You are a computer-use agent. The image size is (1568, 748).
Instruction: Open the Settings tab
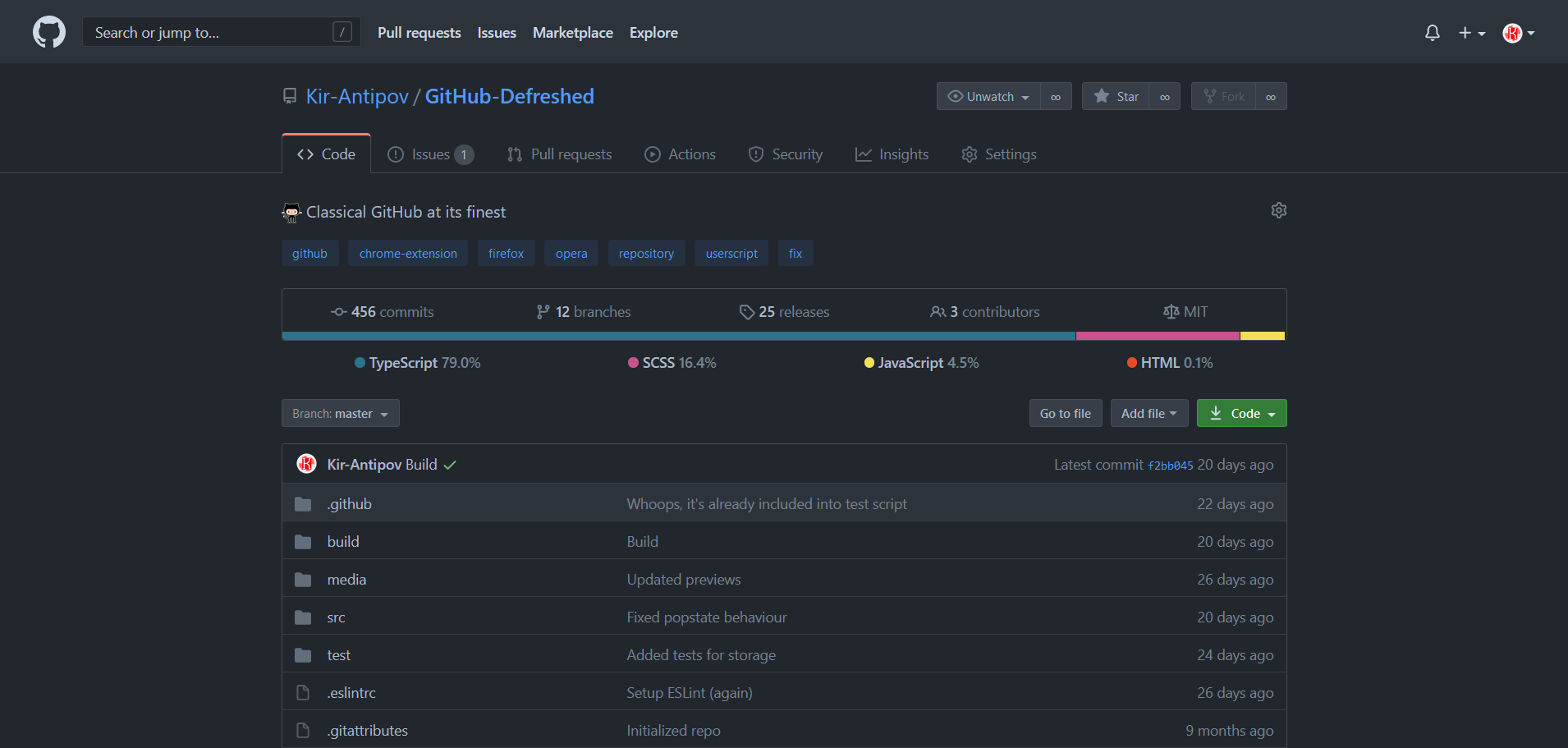999,154
